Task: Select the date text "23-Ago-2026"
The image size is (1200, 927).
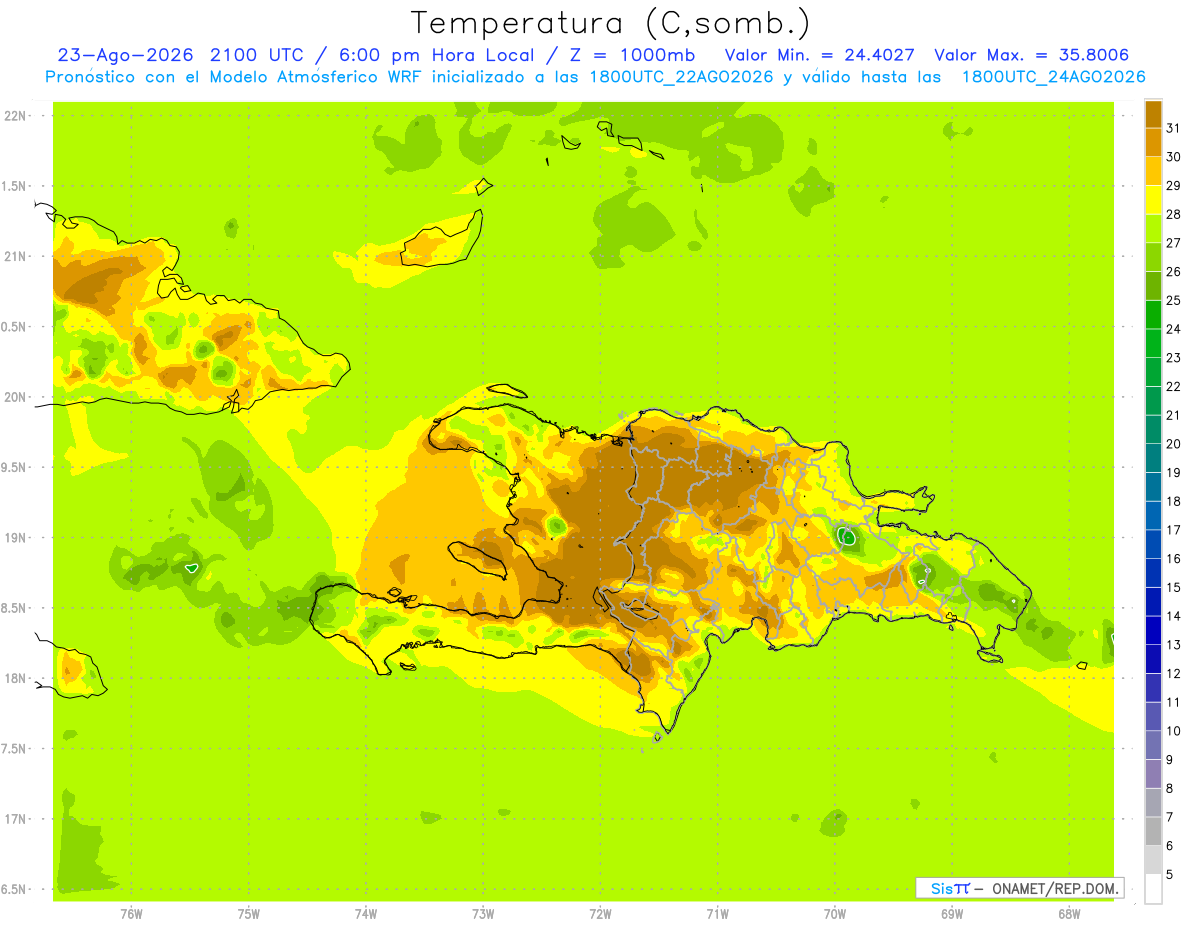Action: (x=127, y=55)
